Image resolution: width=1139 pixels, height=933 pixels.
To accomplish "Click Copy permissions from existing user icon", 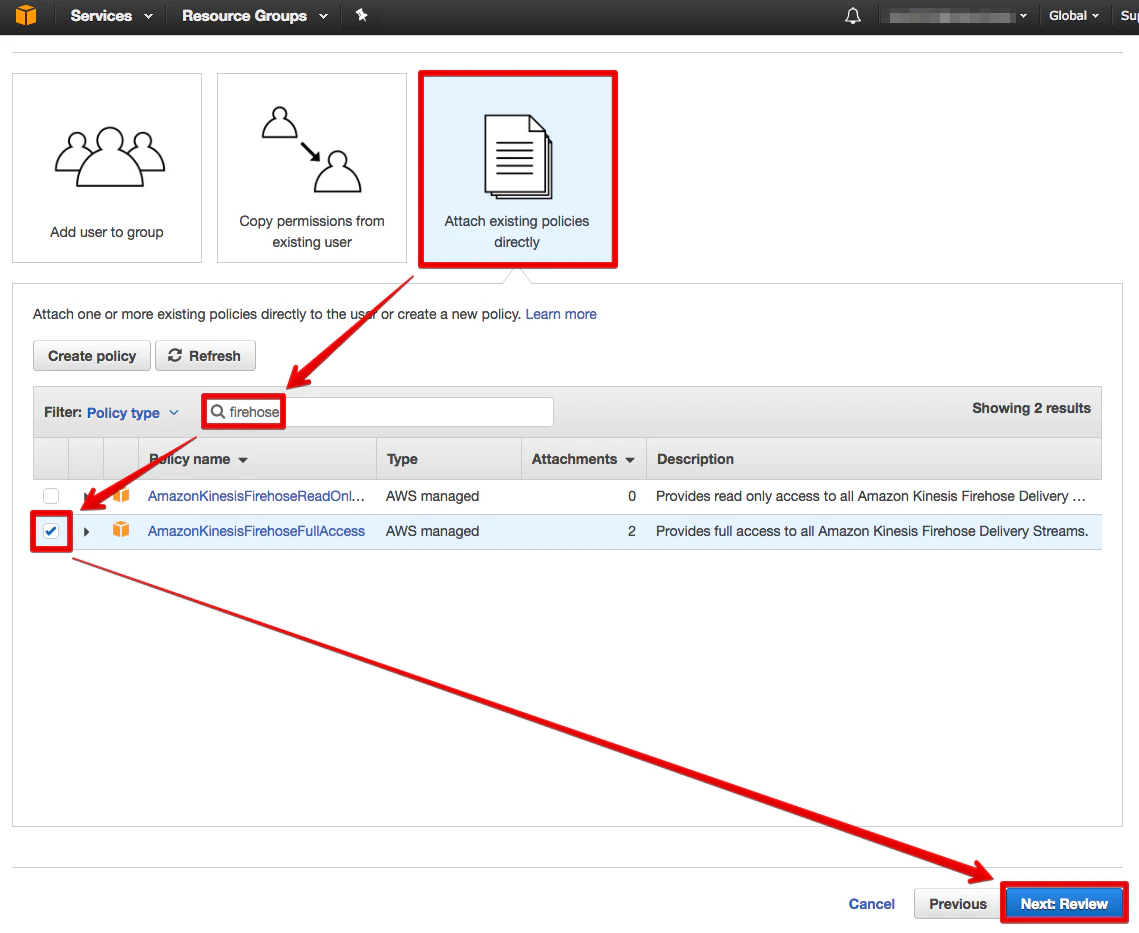I will coord(312,150).
